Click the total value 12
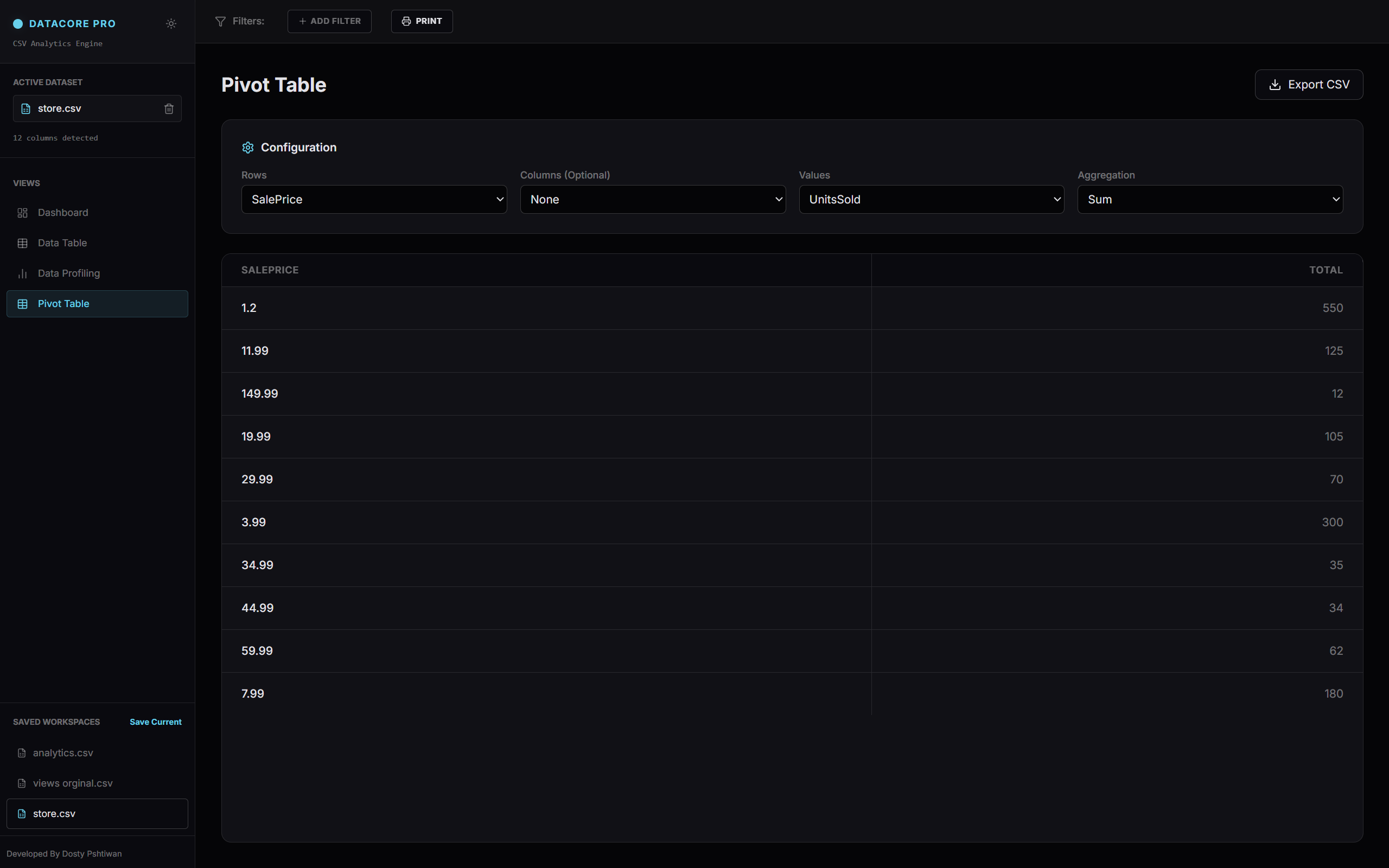This screenshot has height=868, width=1389. pos(1337,394)
